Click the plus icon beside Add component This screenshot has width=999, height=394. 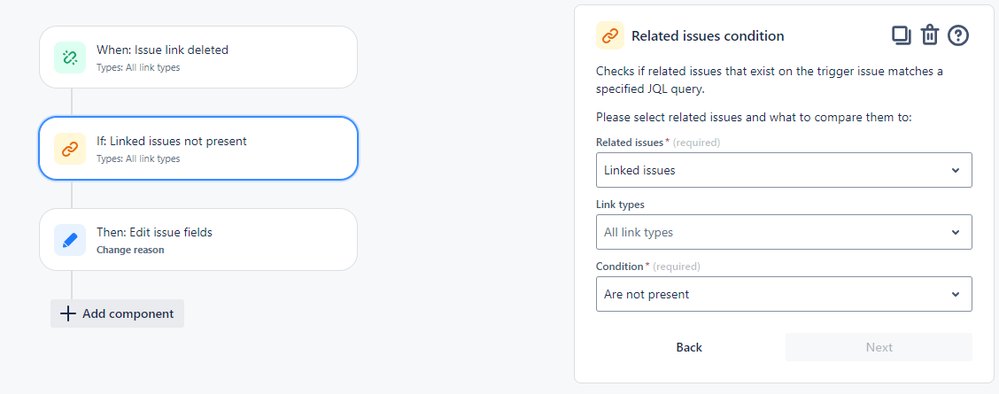pos(68,314)
